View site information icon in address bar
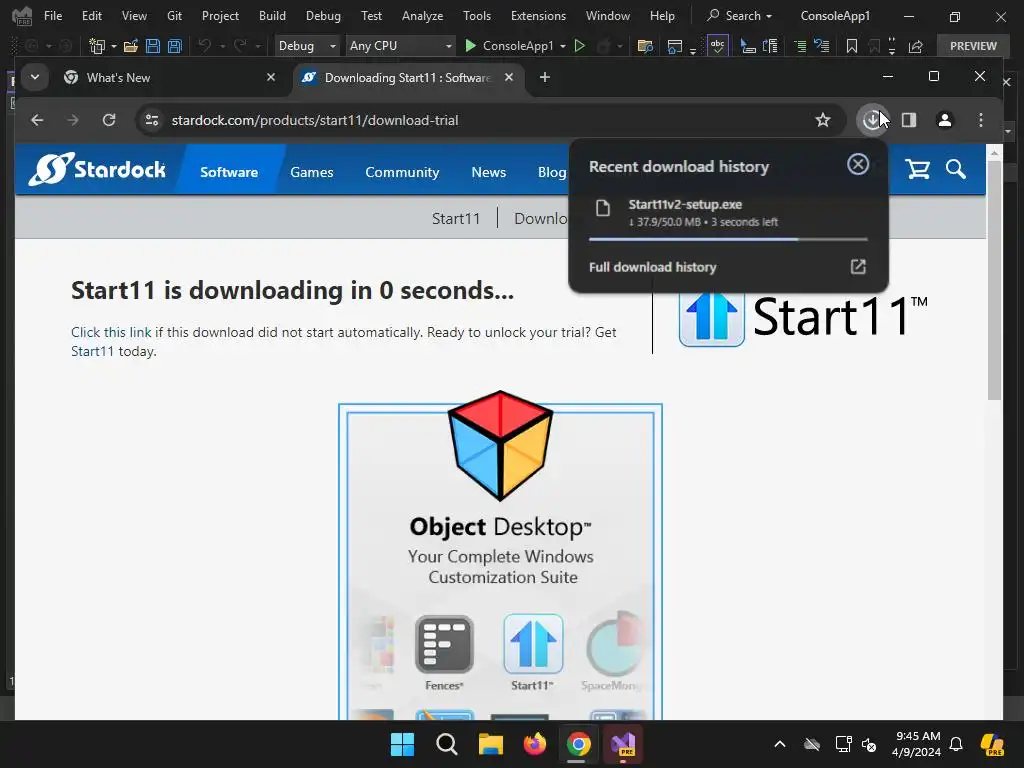The width and height of the screenshot is (1024, 768). tap(152, 120)
